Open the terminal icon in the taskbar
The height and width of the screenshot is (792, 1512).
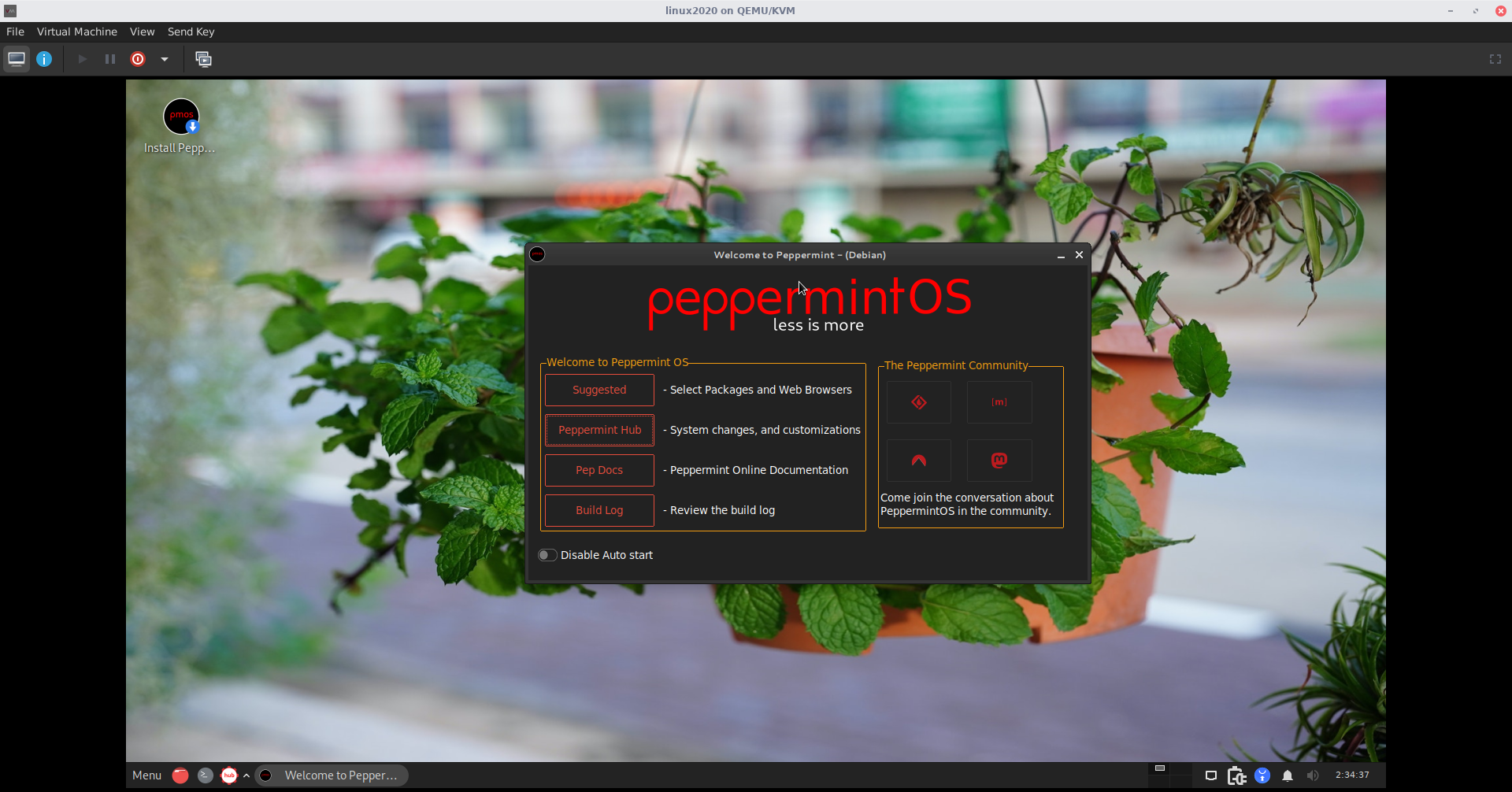pos(205,775)
